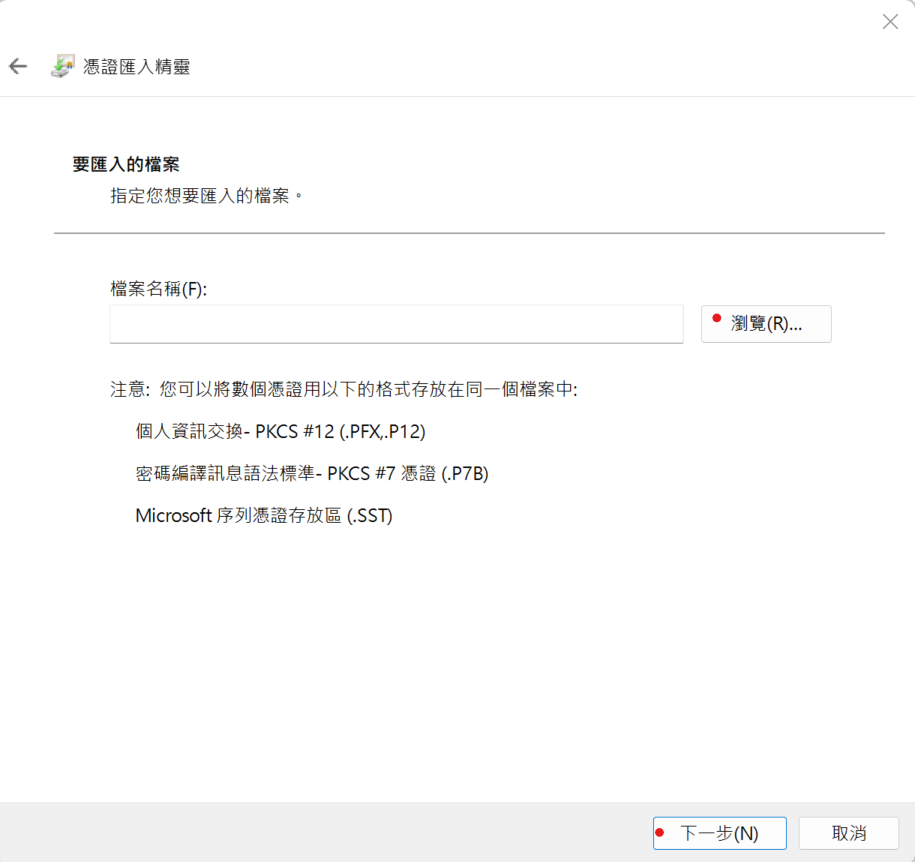Proceed with the 下一步(N) button
Image resolution: width=915 pixels, height=862 pixels.
(720, 833)
